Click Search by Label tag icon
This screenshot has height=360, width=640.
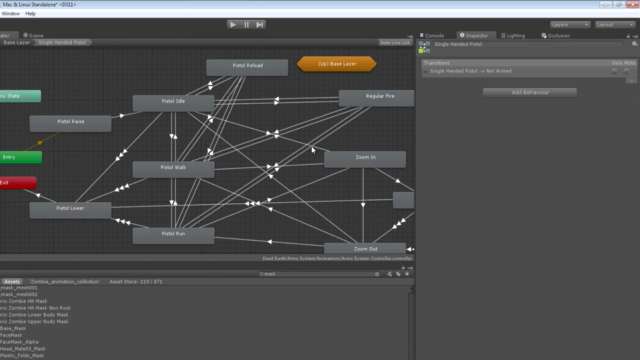click(398, 274)
